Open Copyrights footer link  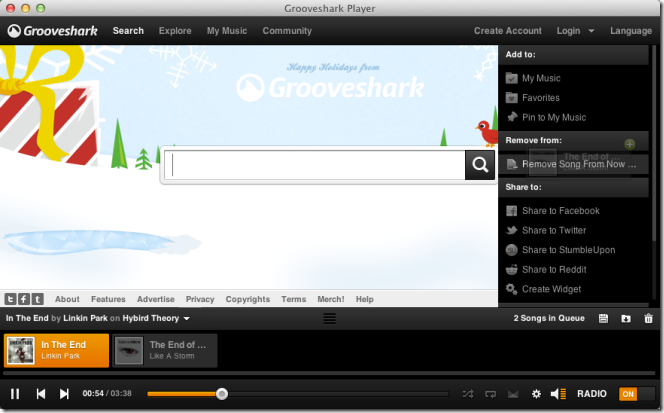pyautogui.click(x=248, y=299)
